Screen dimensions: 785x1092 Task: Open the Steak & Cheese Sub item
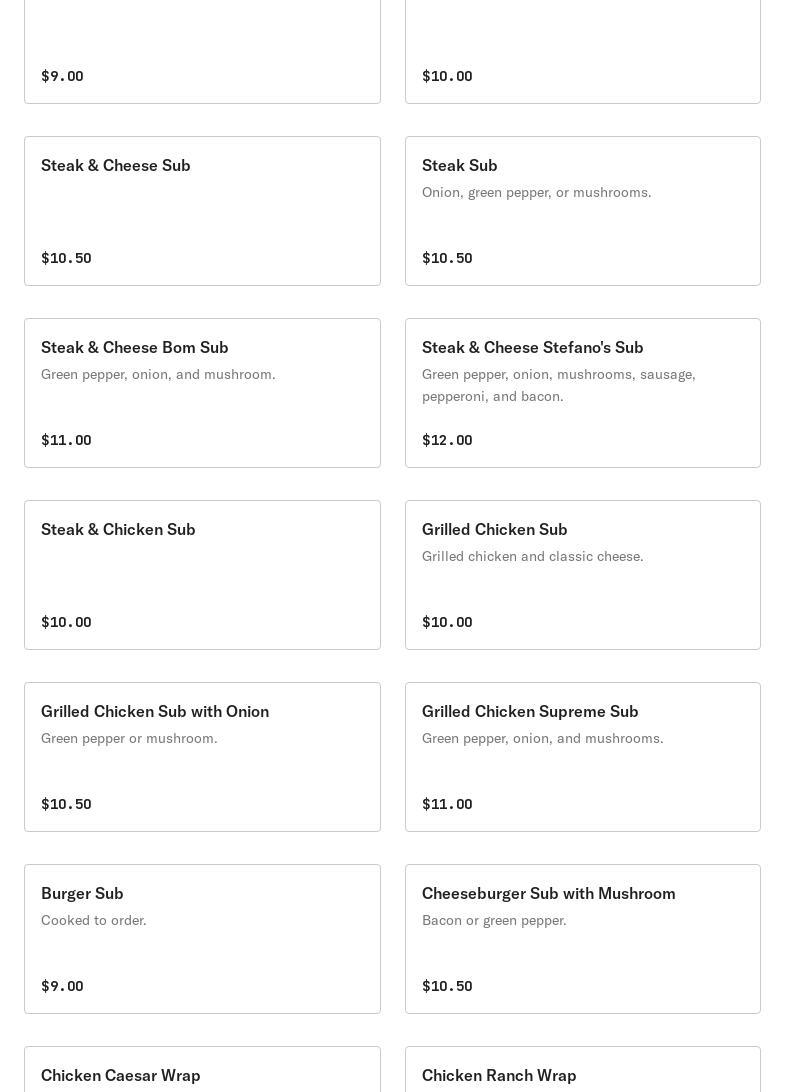click(x=202, y=211)
